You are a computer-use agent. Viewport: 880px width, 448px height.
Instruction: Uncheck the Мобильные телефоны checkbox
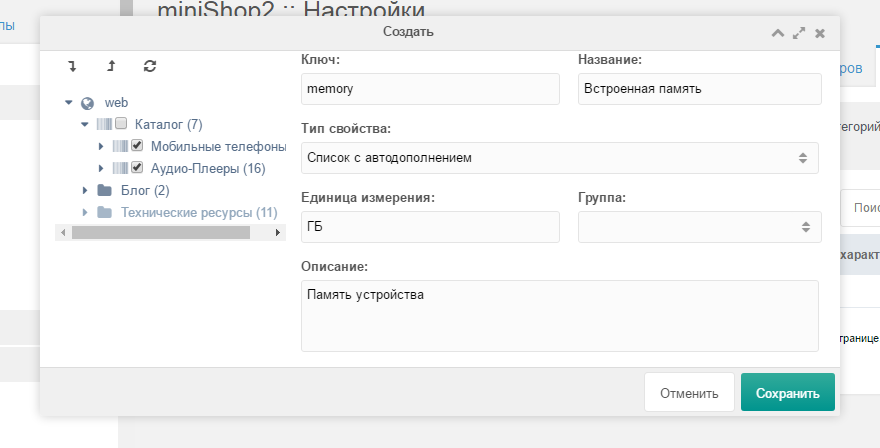tap(137, 145)
